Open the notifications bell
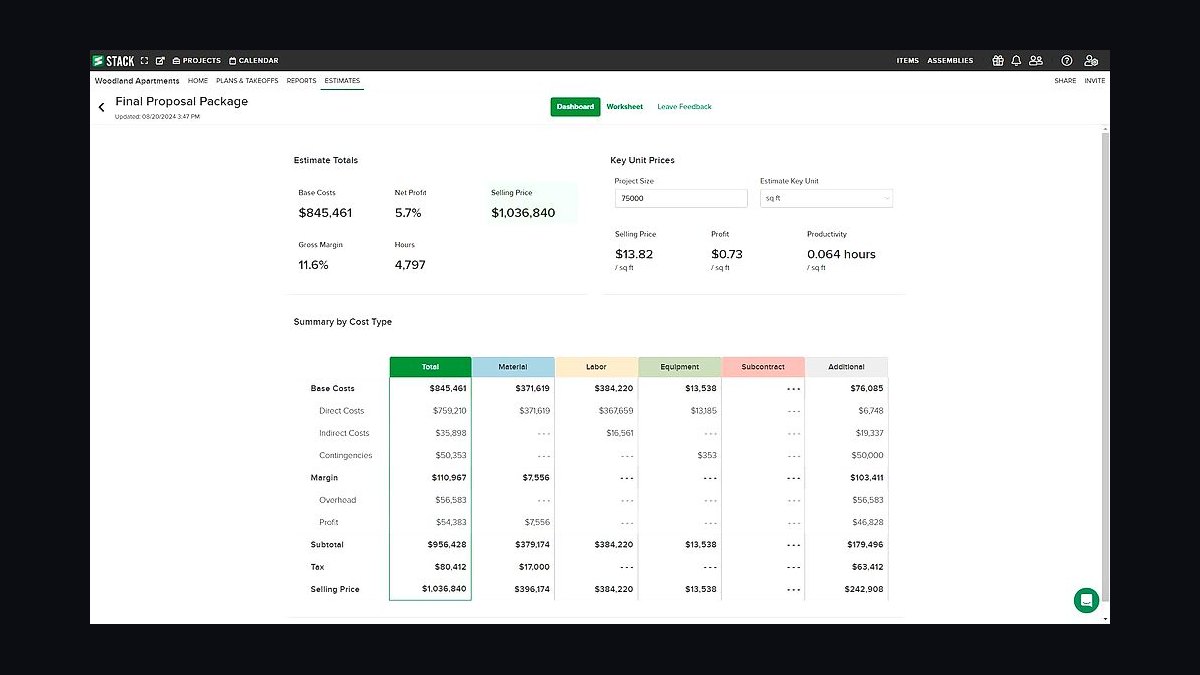This screenshot has height=675, width=1200. (1016, 61)
